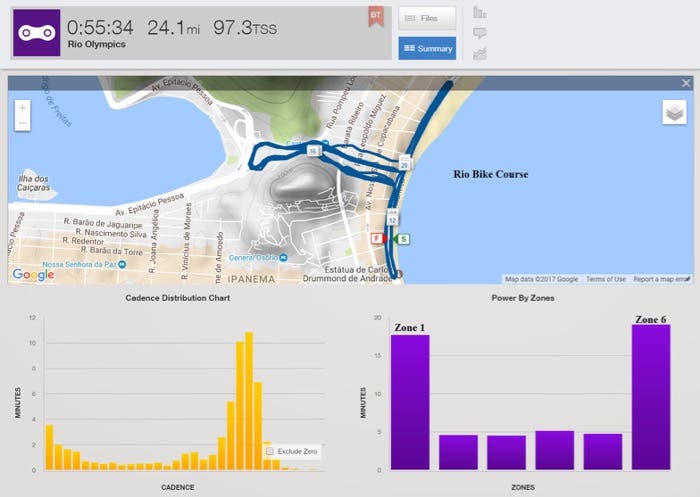Switch to the Summary tab
The width and height of the screenshot is (700, 497).
click(427, 47)
